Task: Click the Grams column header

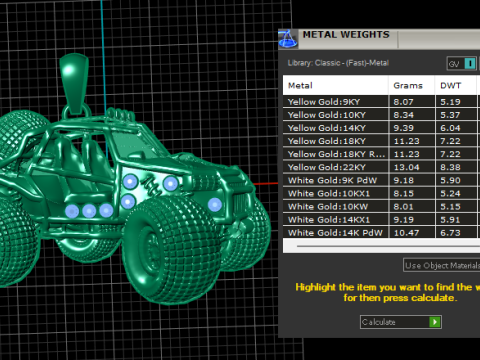Action: (411, 86)
